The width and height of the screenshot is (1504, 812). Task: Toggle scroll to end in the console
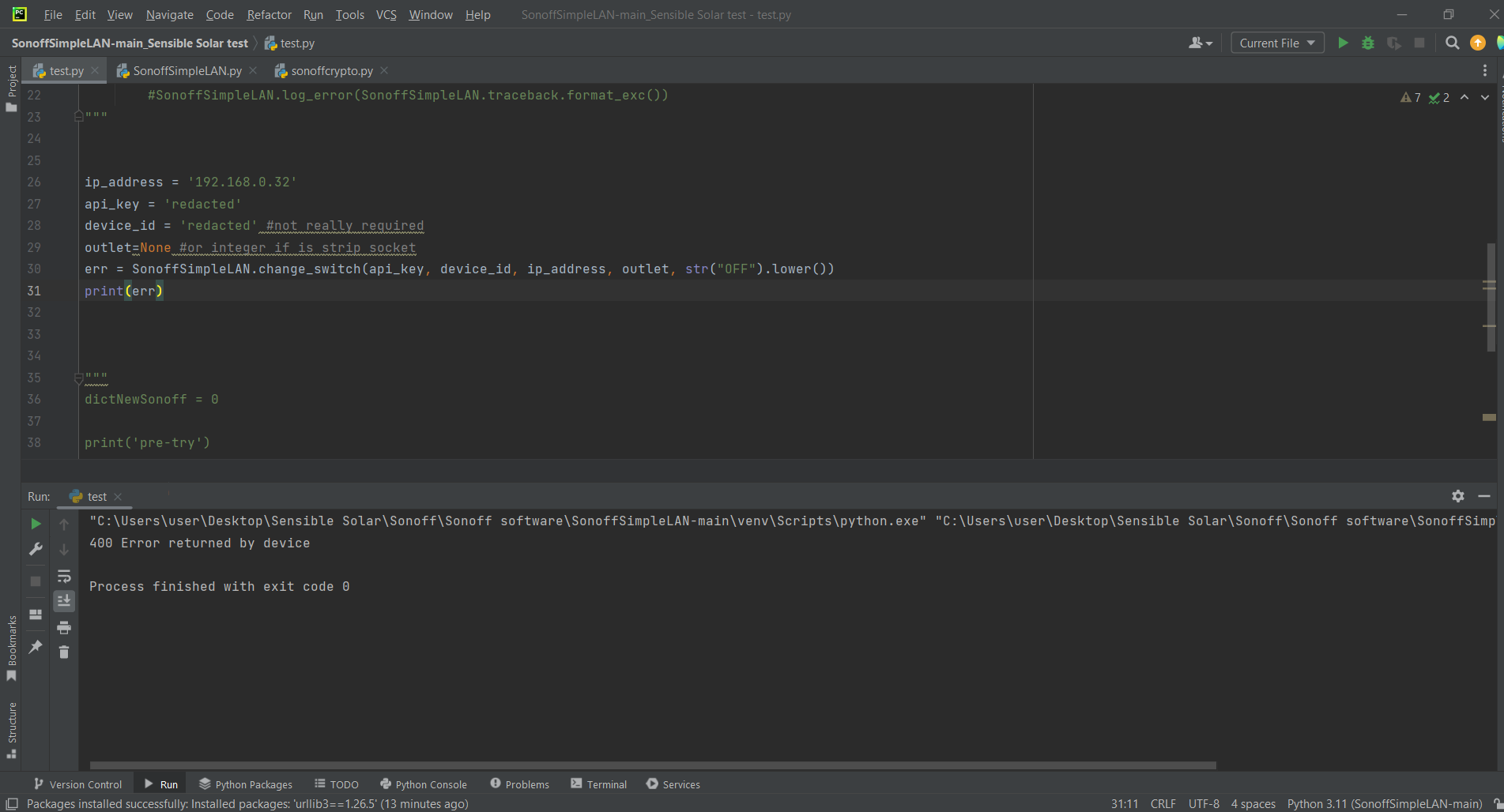[64, 600]
